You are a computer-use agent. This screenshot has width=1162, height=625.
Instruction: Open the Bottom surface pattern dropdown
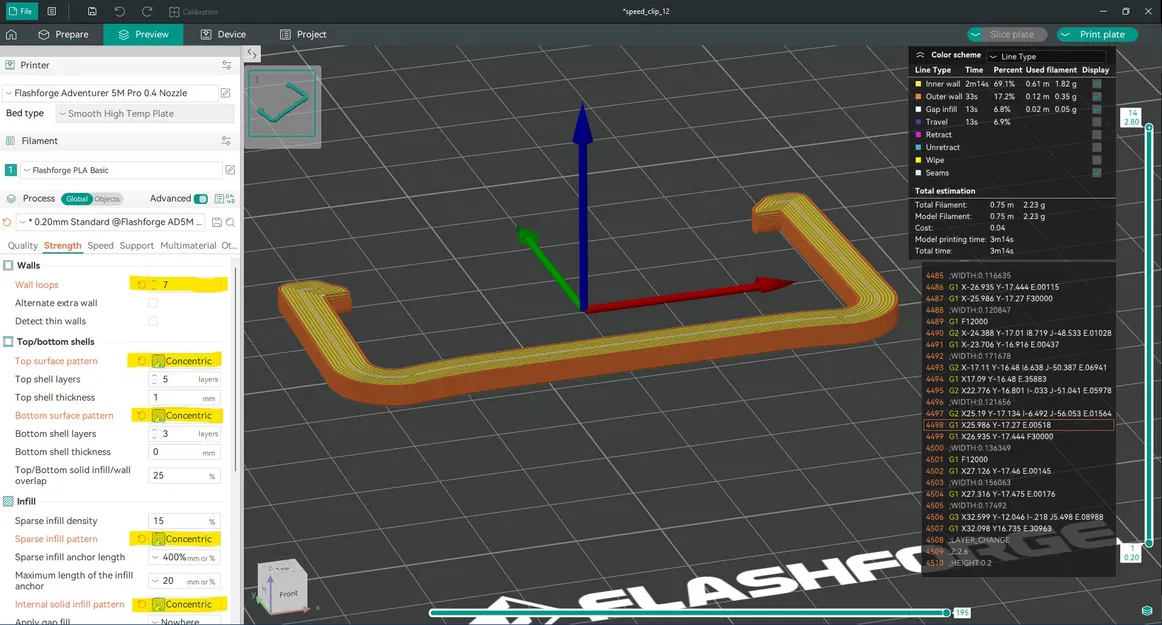[185, 416]
